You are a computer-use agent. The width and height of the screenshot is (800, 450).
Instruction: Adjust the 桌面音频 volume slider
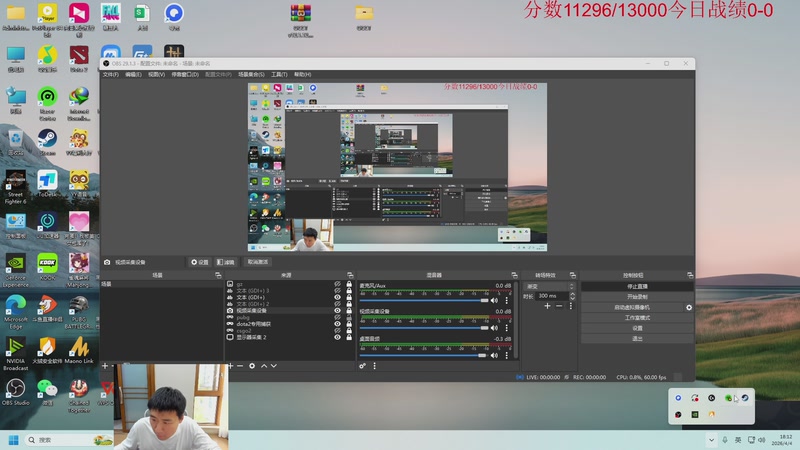pyautogui.click(x=423, y=356)
